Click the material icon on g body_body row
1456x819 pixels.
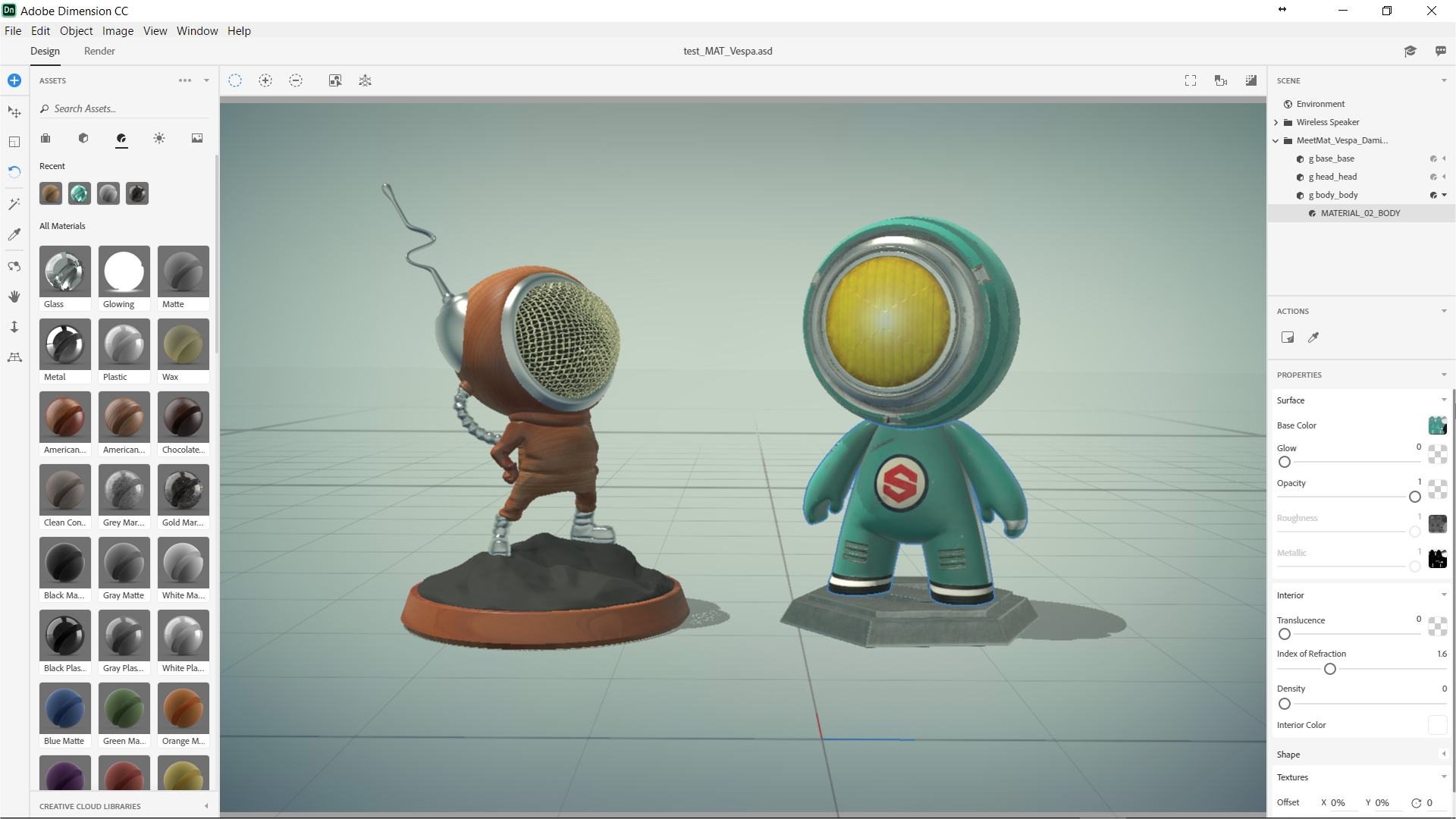(1433, 195)
